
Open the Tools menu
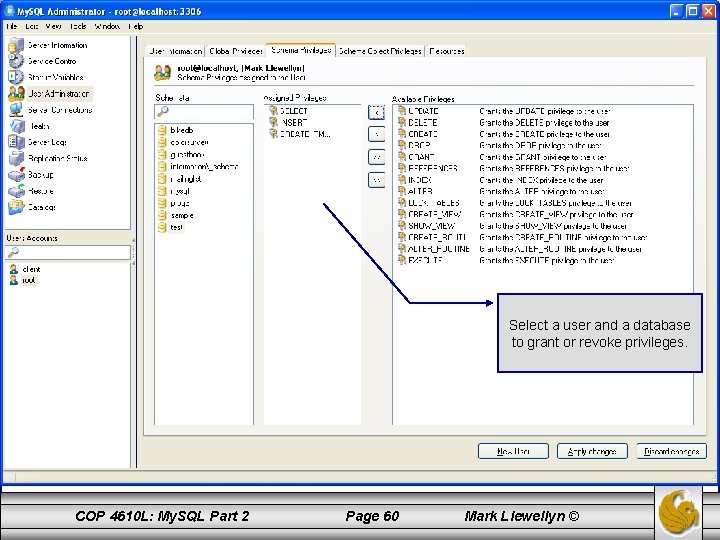[x=78, y=26]
